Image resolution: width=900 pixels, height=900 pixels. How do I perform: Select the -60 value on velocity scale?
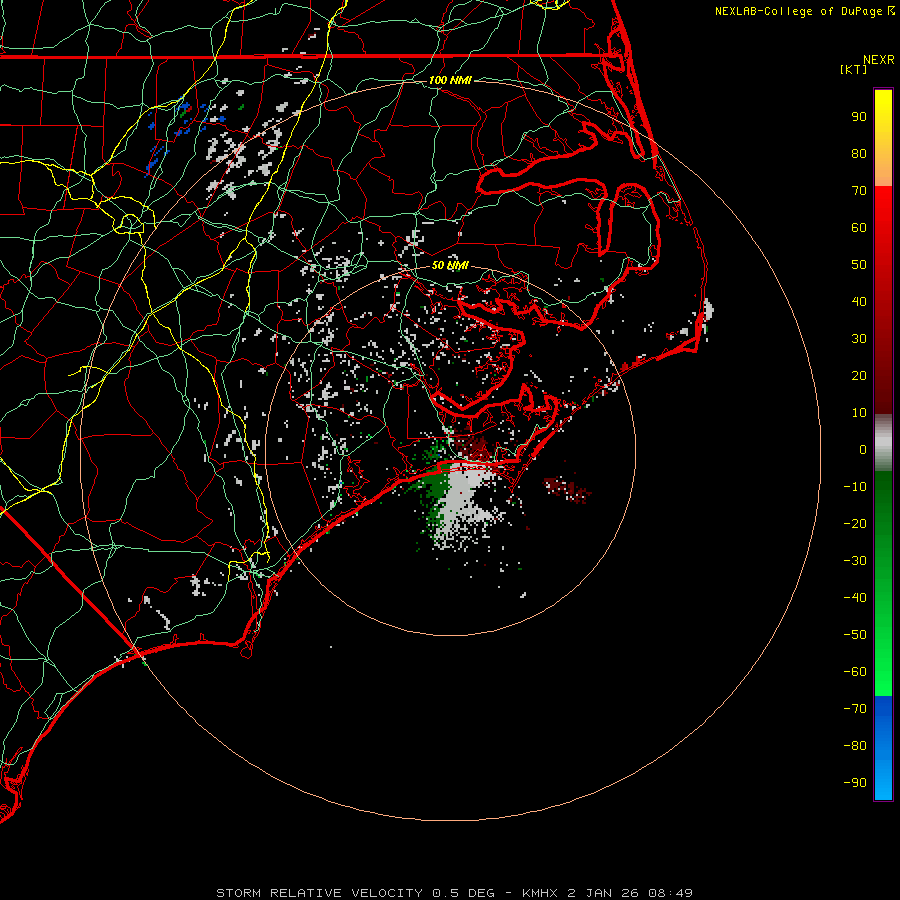[855, 672]
